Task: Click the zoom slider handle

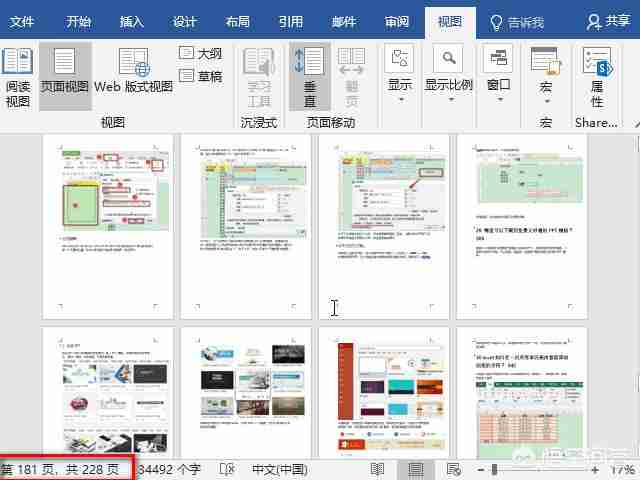Action: (494, 470)
